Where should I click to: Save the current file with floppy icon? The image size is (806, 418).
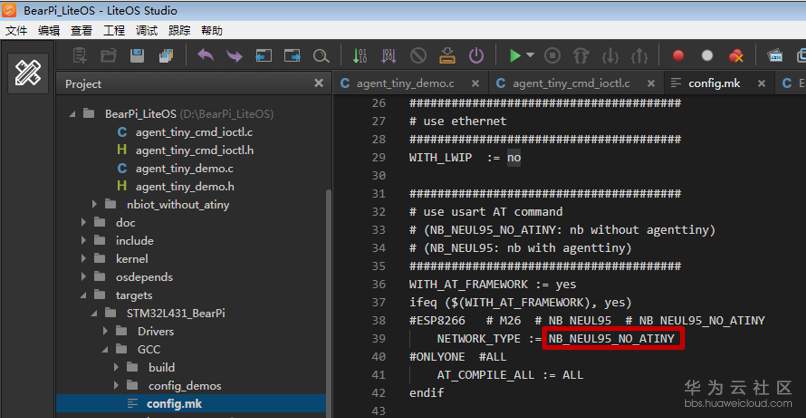coord(137,56)
